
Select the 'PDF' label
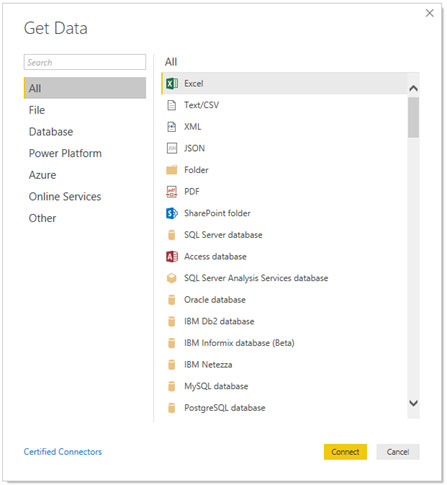coord(192,192)
